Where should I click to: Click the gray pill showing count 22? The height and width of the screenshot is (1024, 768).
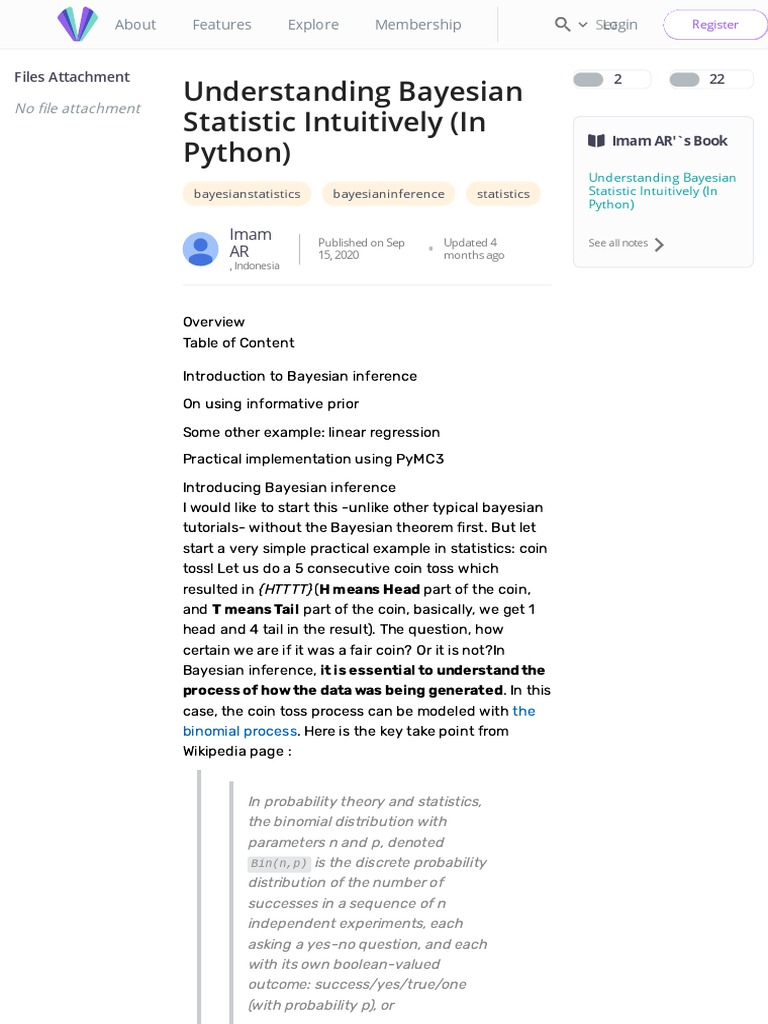[x=685, y=80]
